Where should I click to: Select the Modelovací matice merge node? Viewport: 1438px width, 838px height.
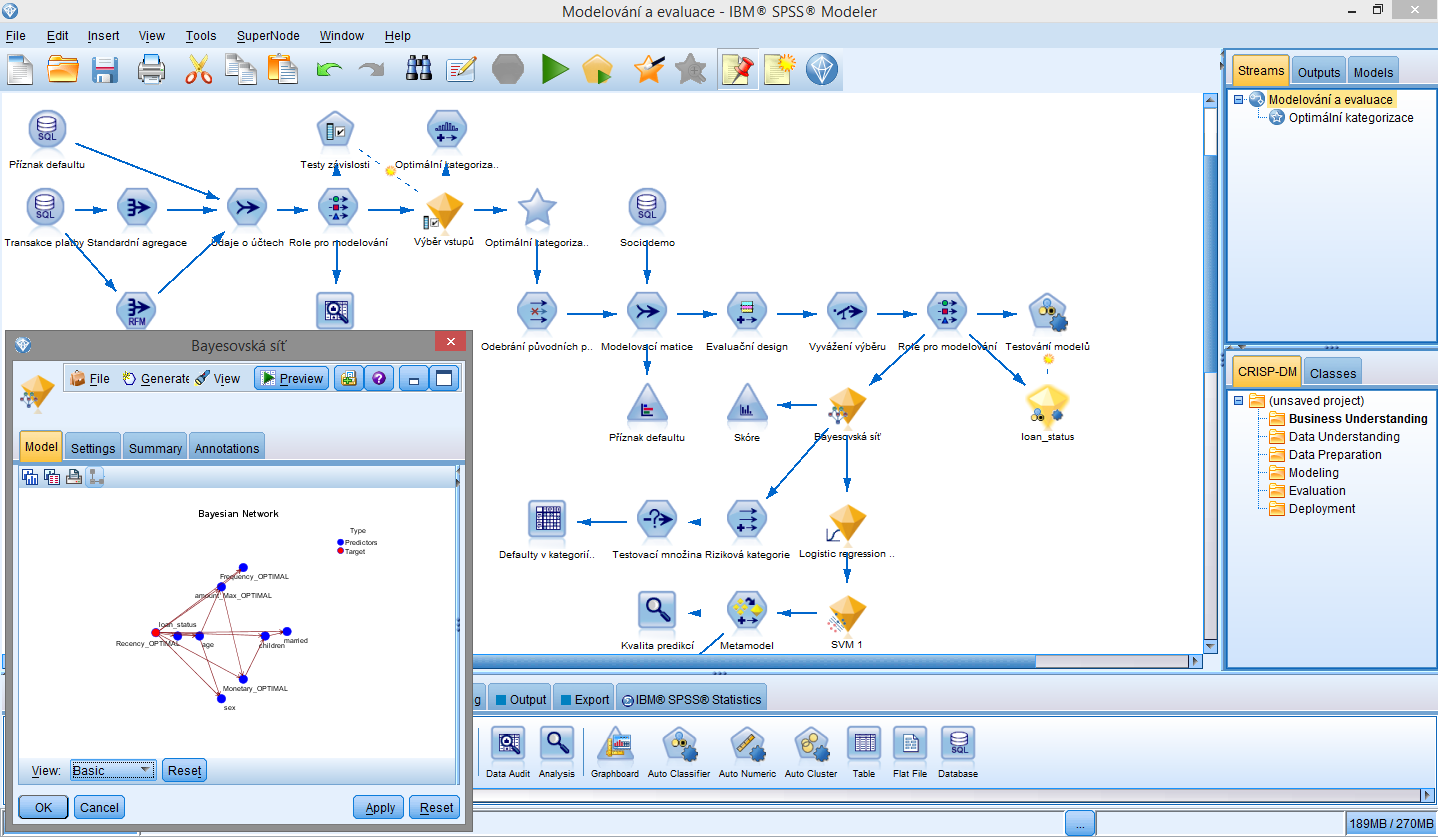647,312
